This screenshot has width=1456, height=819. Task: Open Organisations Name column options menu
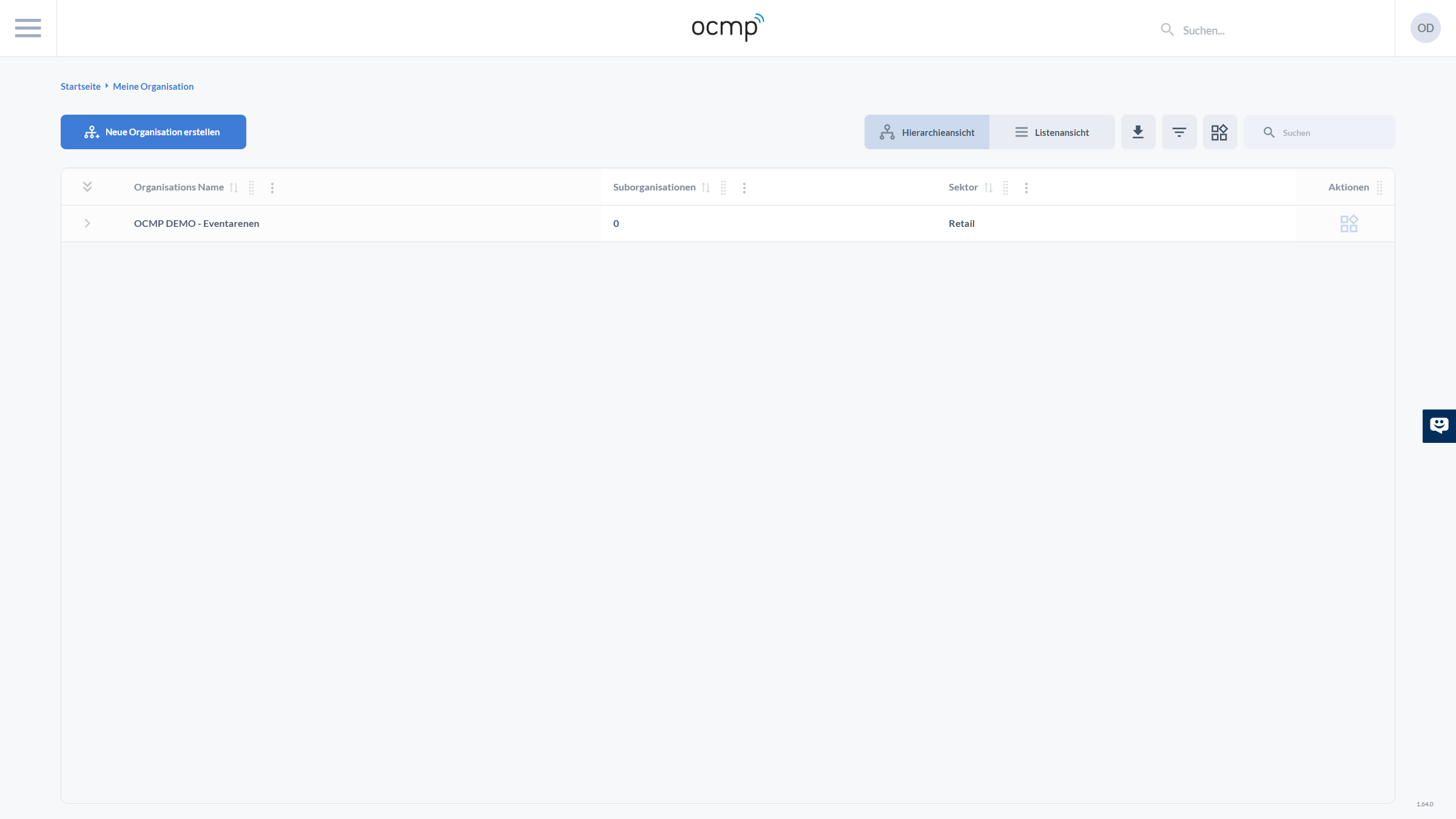(272, 188)
